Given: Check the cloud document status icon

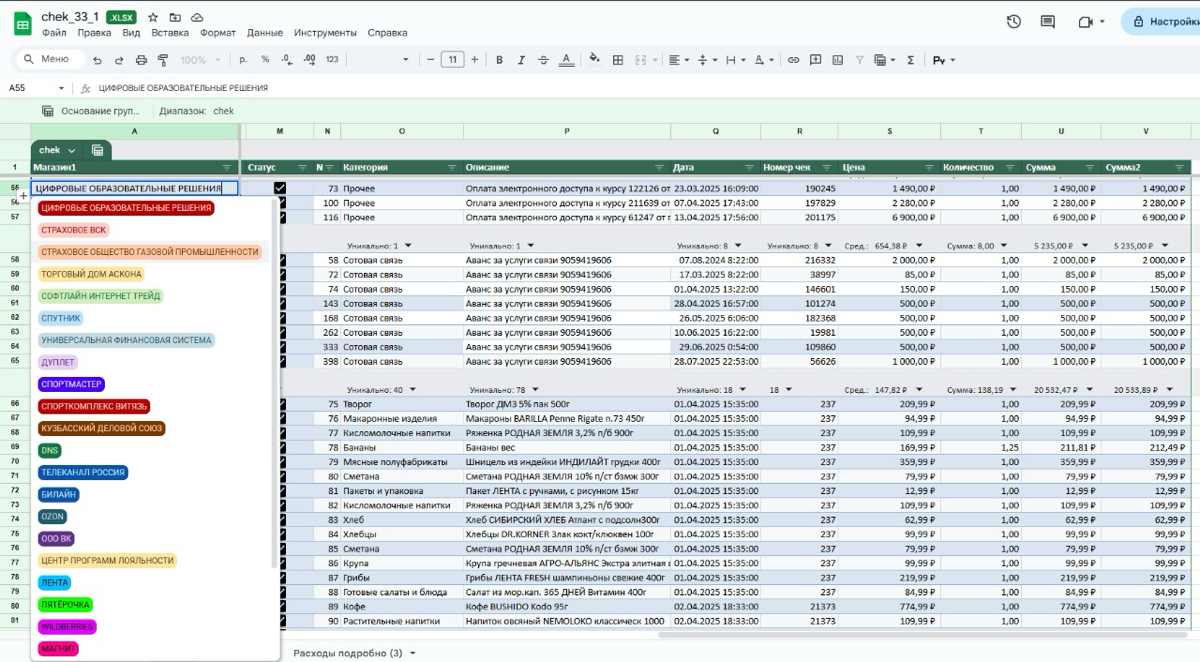Looking at the screenshot, I should (x=197, y=17).
